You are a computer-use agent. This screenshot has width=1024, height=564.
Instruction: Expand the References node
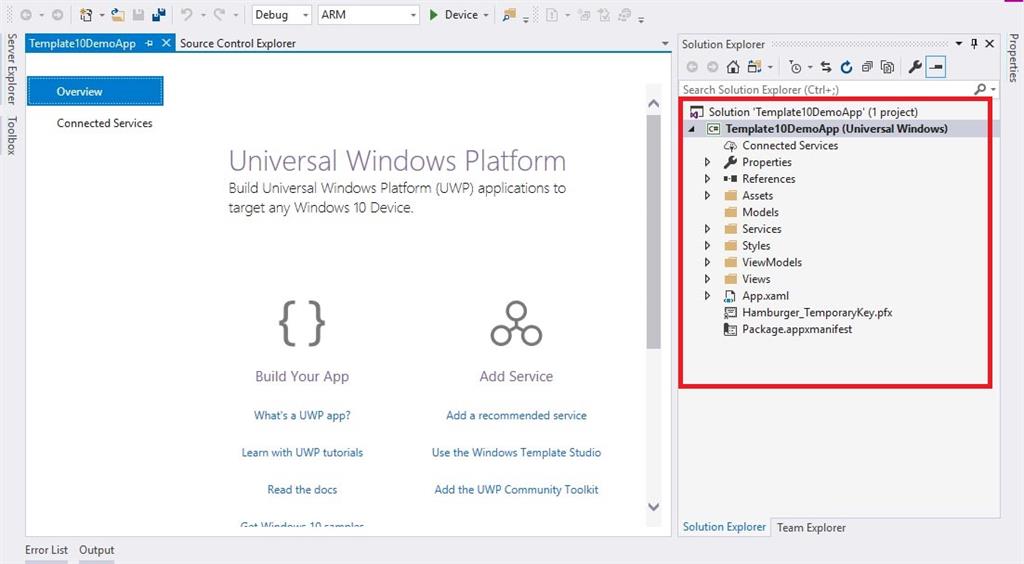[x=707, y=178]
